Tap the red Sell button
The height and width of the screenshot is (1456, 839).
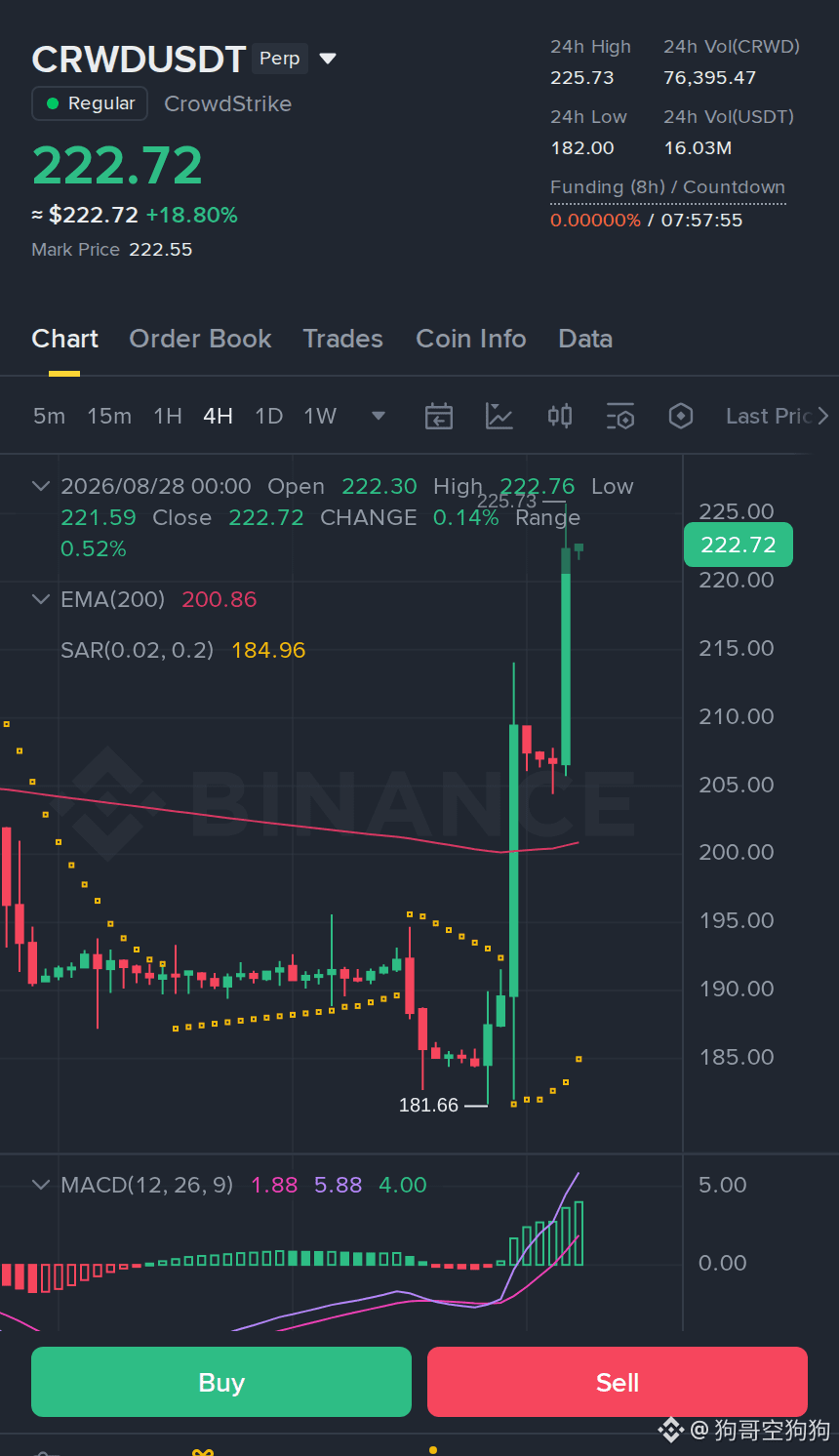[618, 1382]
